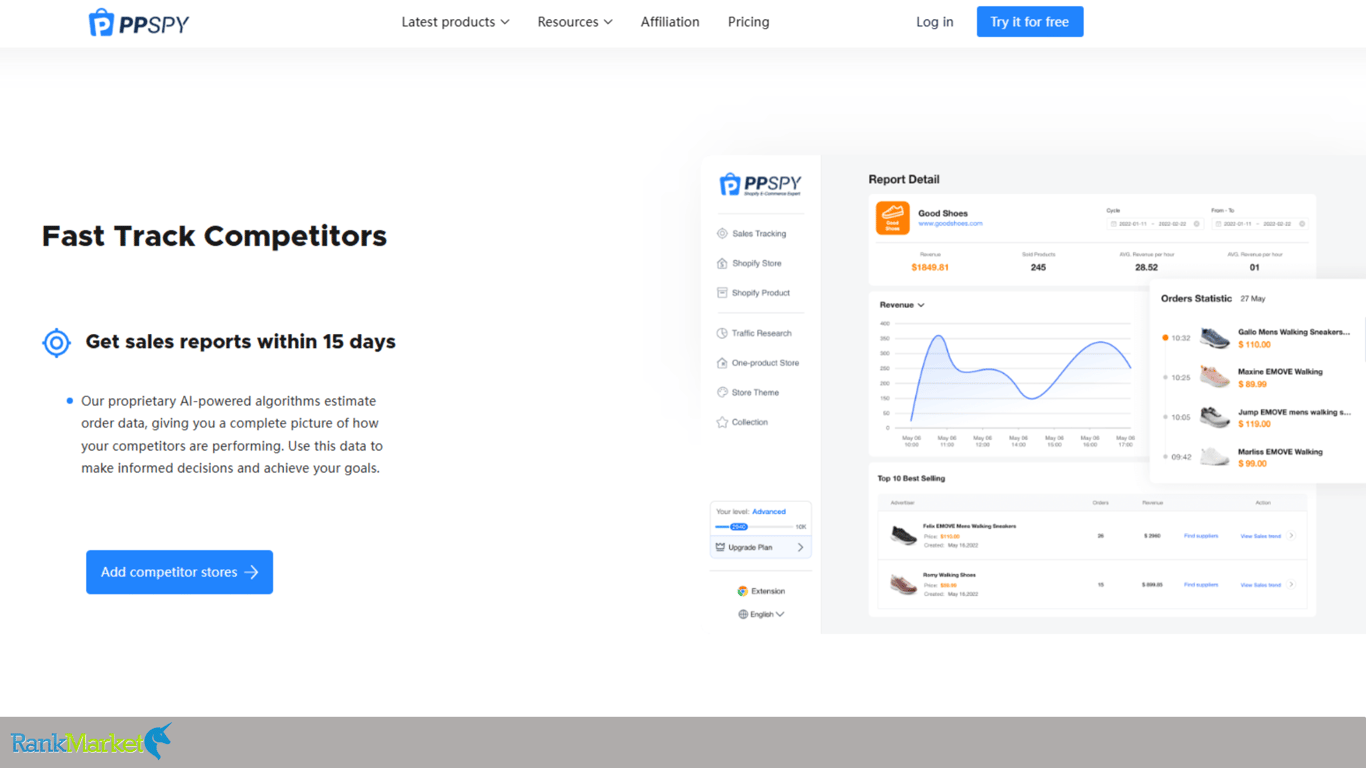This screenshot has height=768, width=1366.
Task: Click the One-product Store house icon
Action: (722, 363)
